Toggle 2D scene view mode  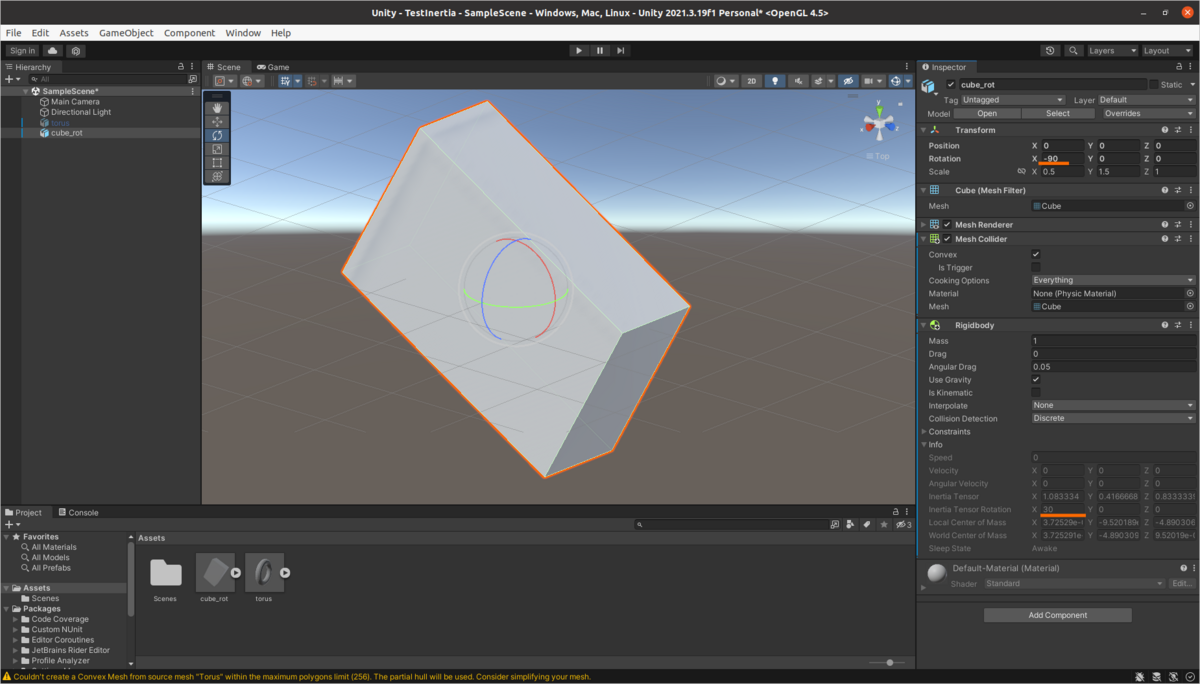click(752, 81)
